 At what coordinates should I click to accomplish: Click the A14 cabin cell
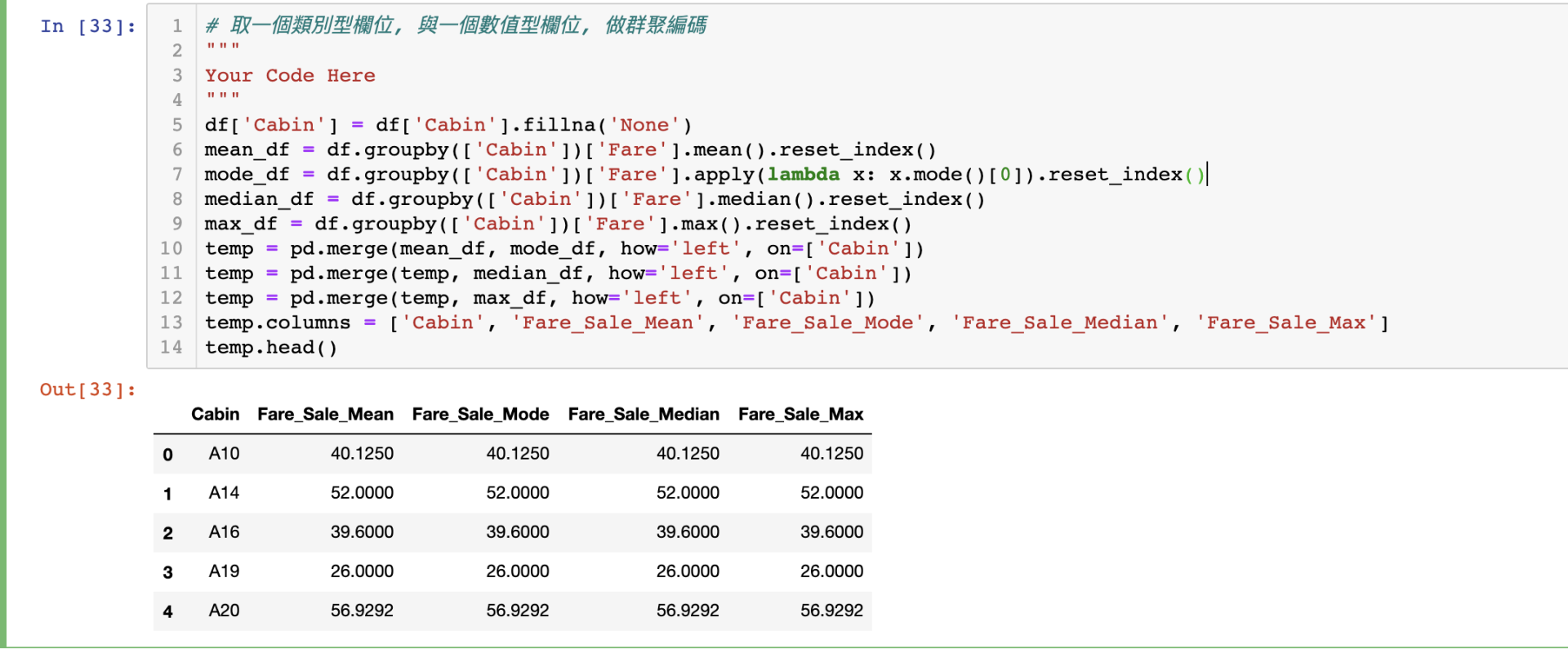[224, 493]
